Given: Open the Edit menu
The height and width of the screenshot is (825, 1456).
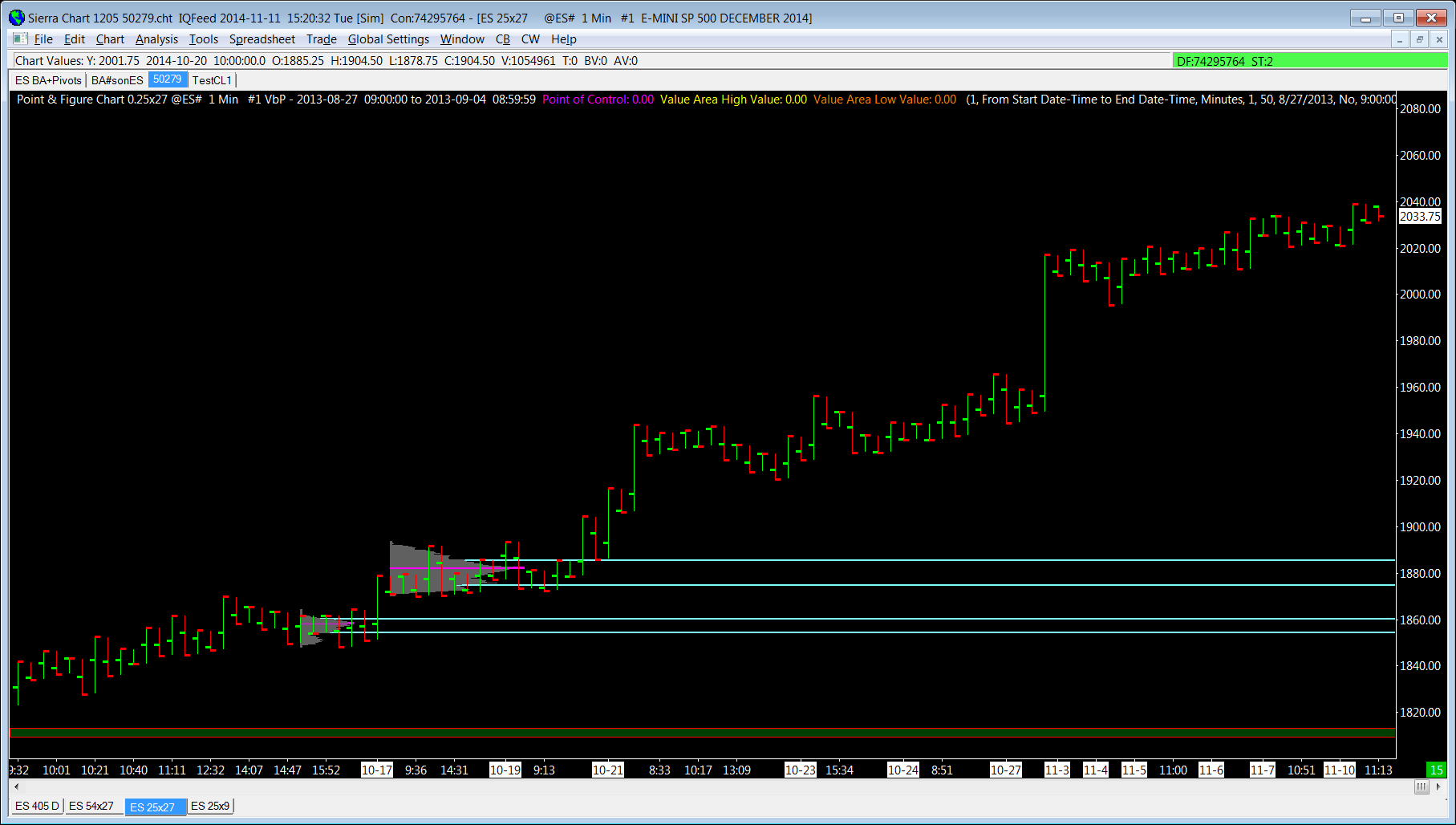Looking at the screenshot, I should [x=75, y=39].
